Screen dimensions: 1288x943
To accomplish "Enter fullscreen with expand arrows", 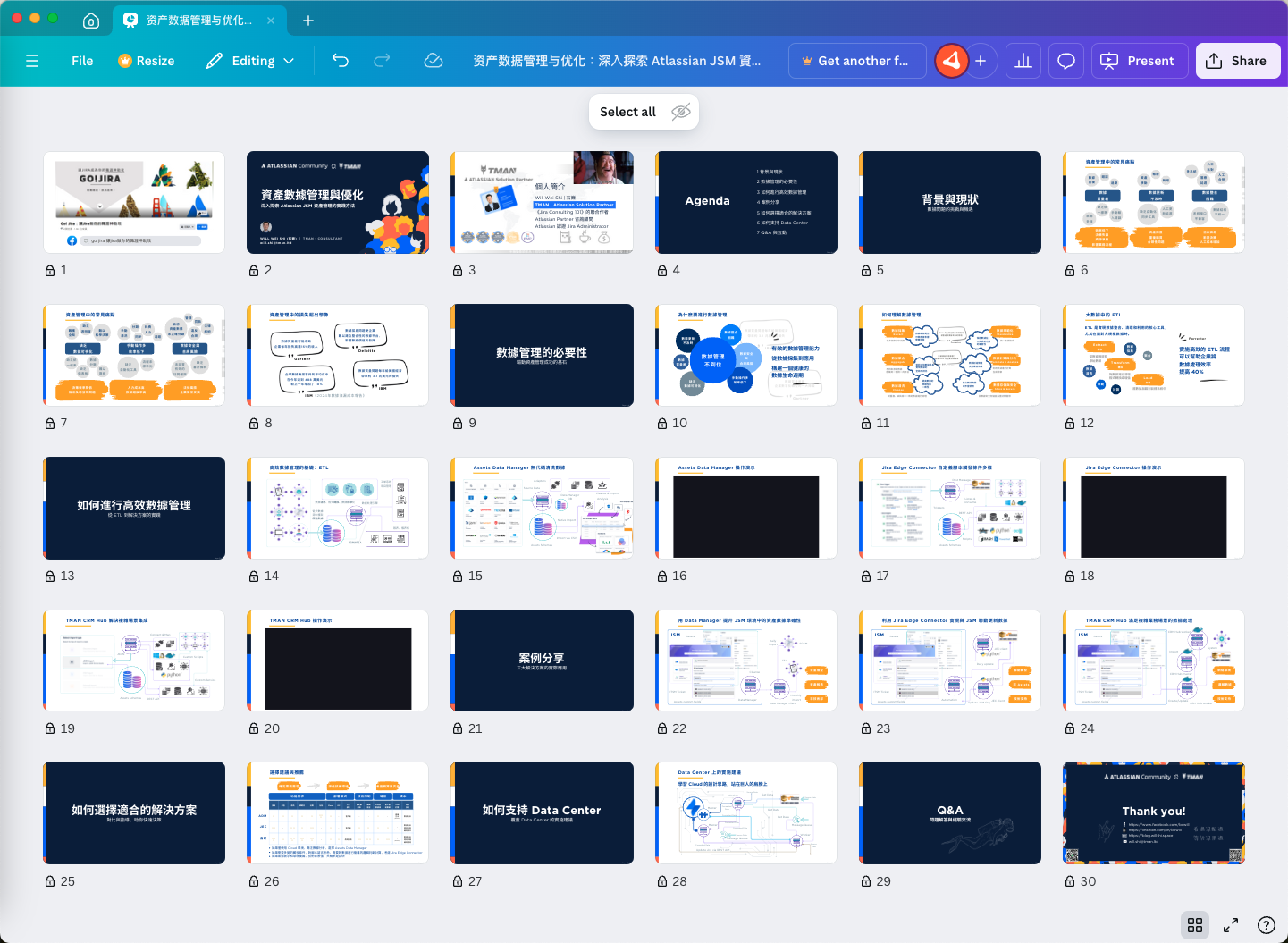I will (x=1231, y=925).
